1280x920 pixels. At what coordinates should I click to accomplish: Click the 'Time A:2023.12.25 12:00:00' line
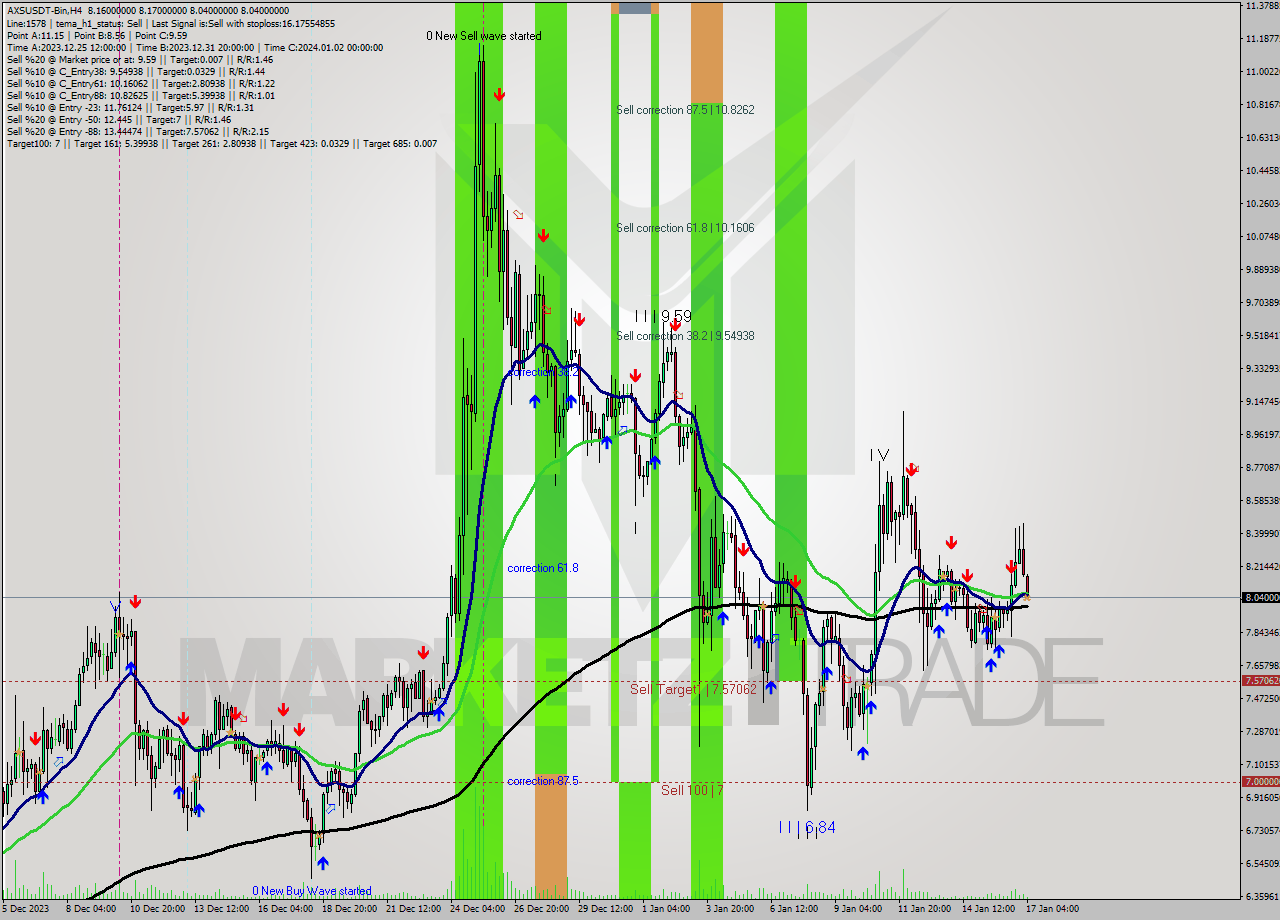tap(66, 47)
